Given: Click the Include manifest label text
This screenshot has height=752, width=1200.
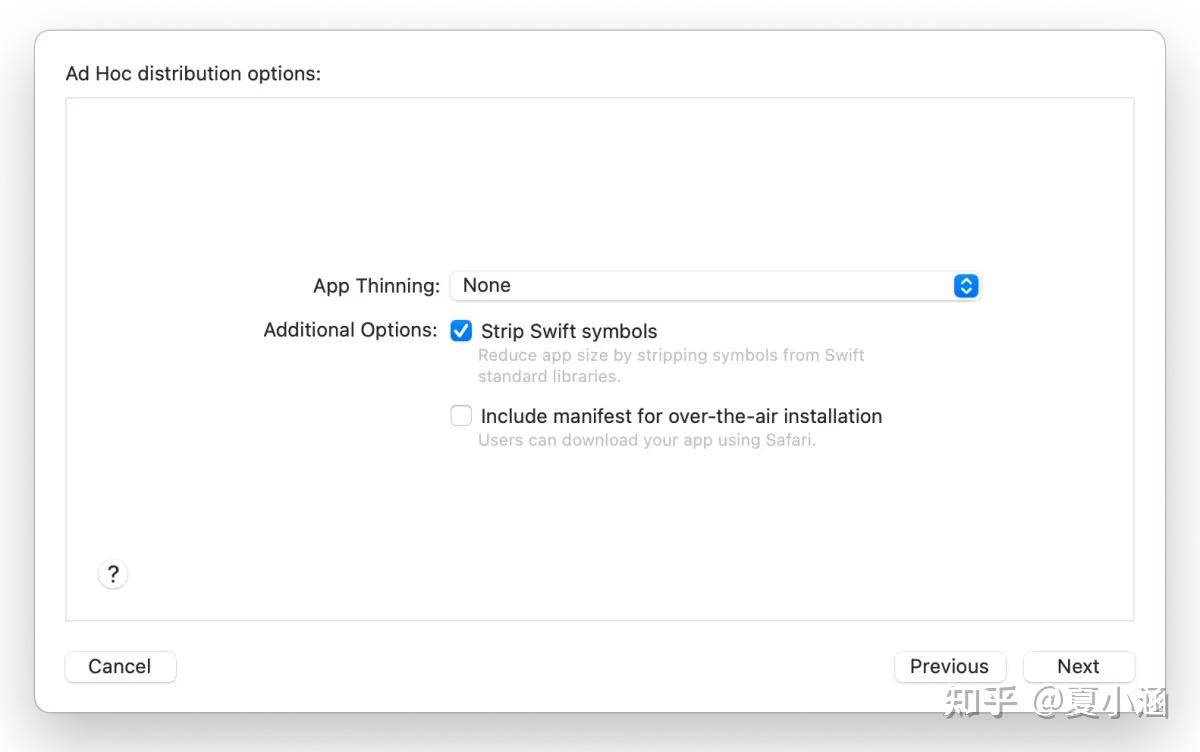Looking at the screenshot, I should 681,416.
